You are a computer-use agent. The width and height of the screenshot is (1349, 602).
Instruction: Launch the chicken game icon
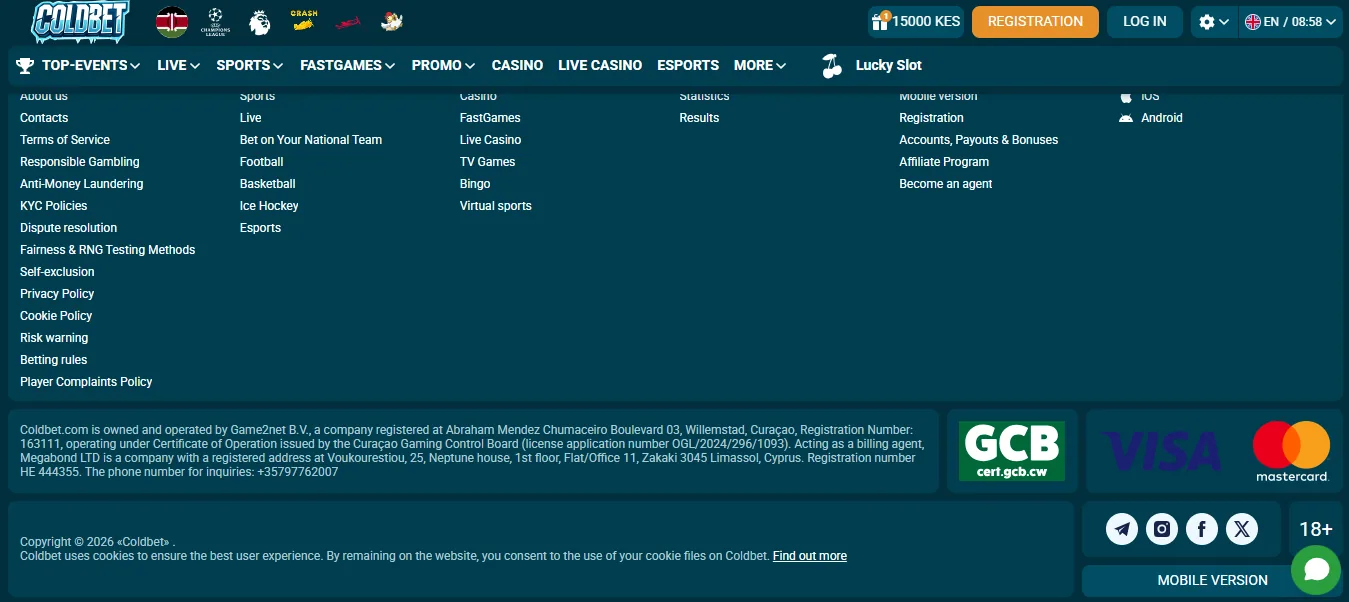pos(391,21)
